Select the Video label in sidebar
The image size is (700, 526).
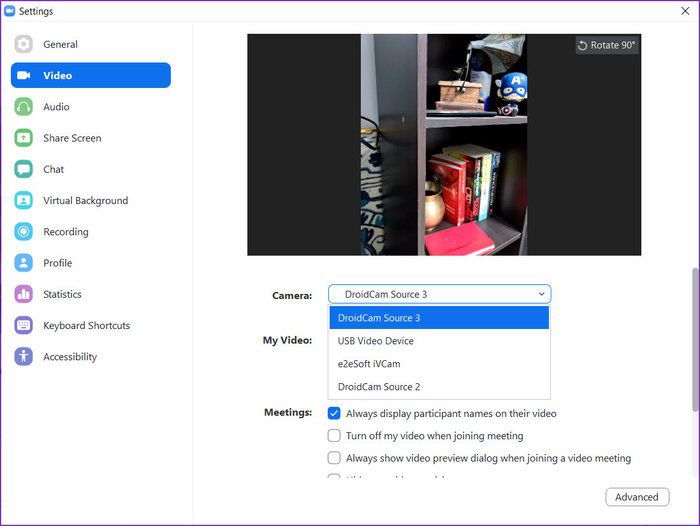tap(58, 75)
